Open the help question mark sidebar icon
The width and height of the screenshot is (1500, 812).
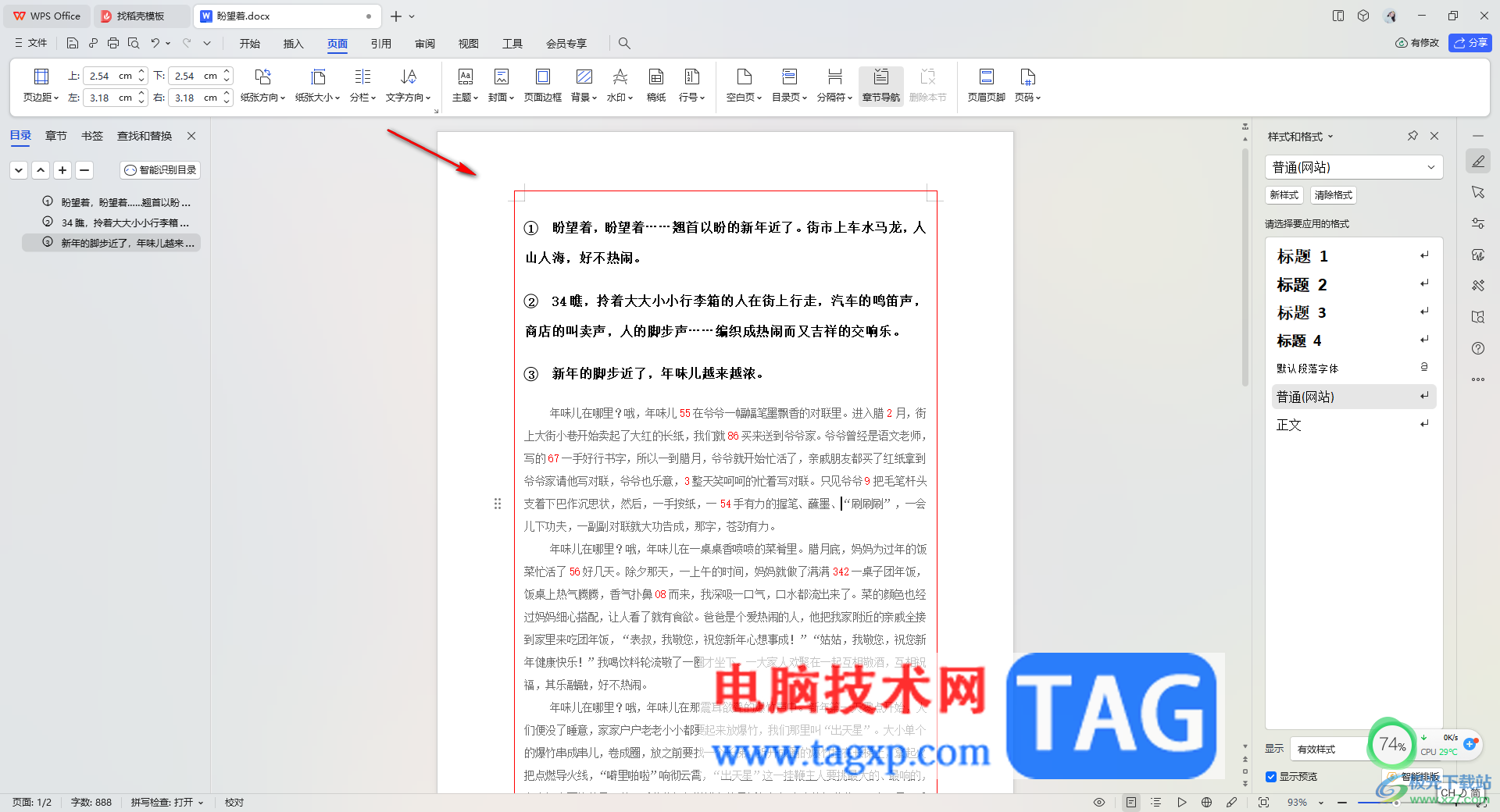[x=1478, y=348]
